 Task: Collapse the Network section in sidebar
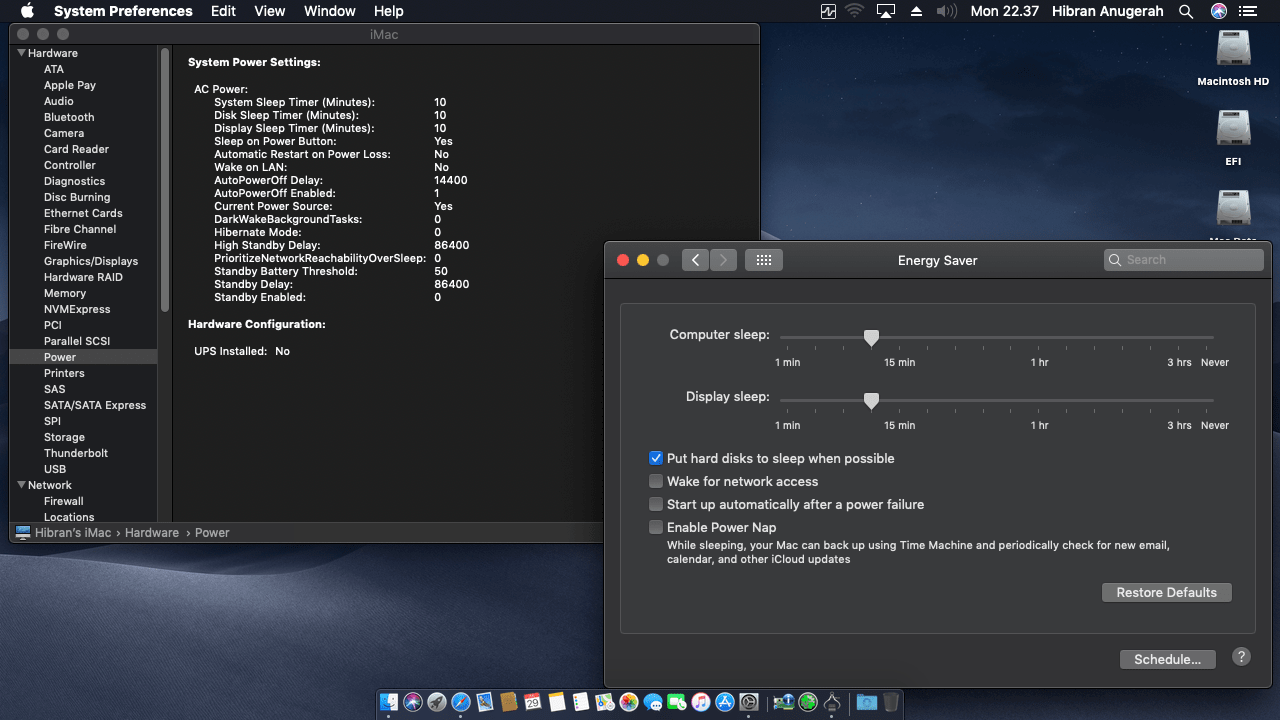click(x=22, y=485)
